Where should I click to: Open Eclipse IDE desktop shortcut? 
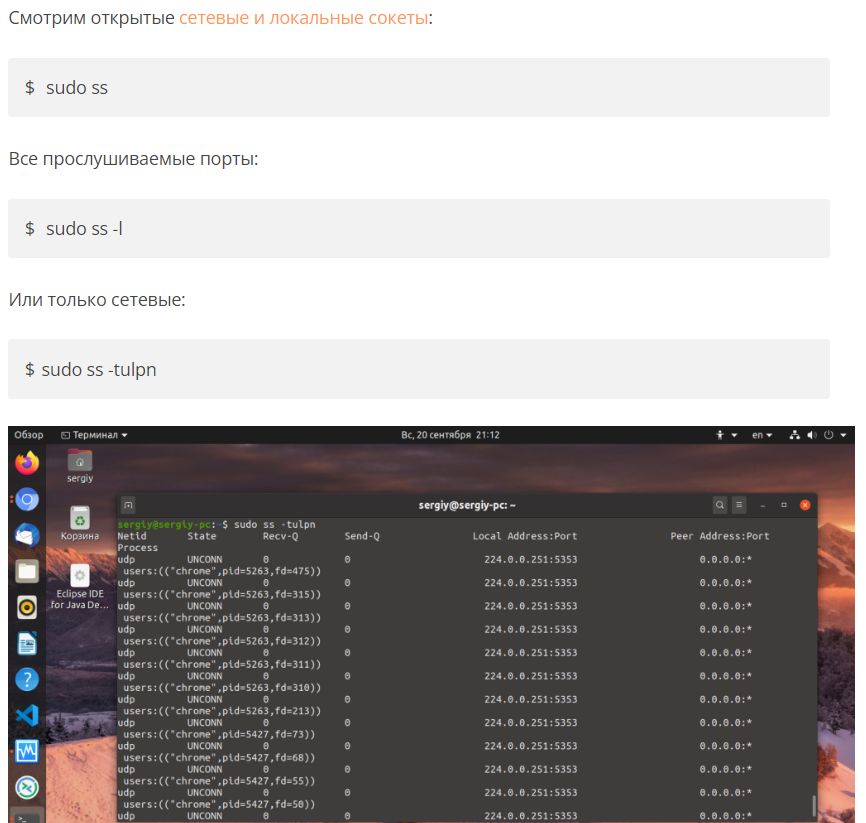(80, 585)
